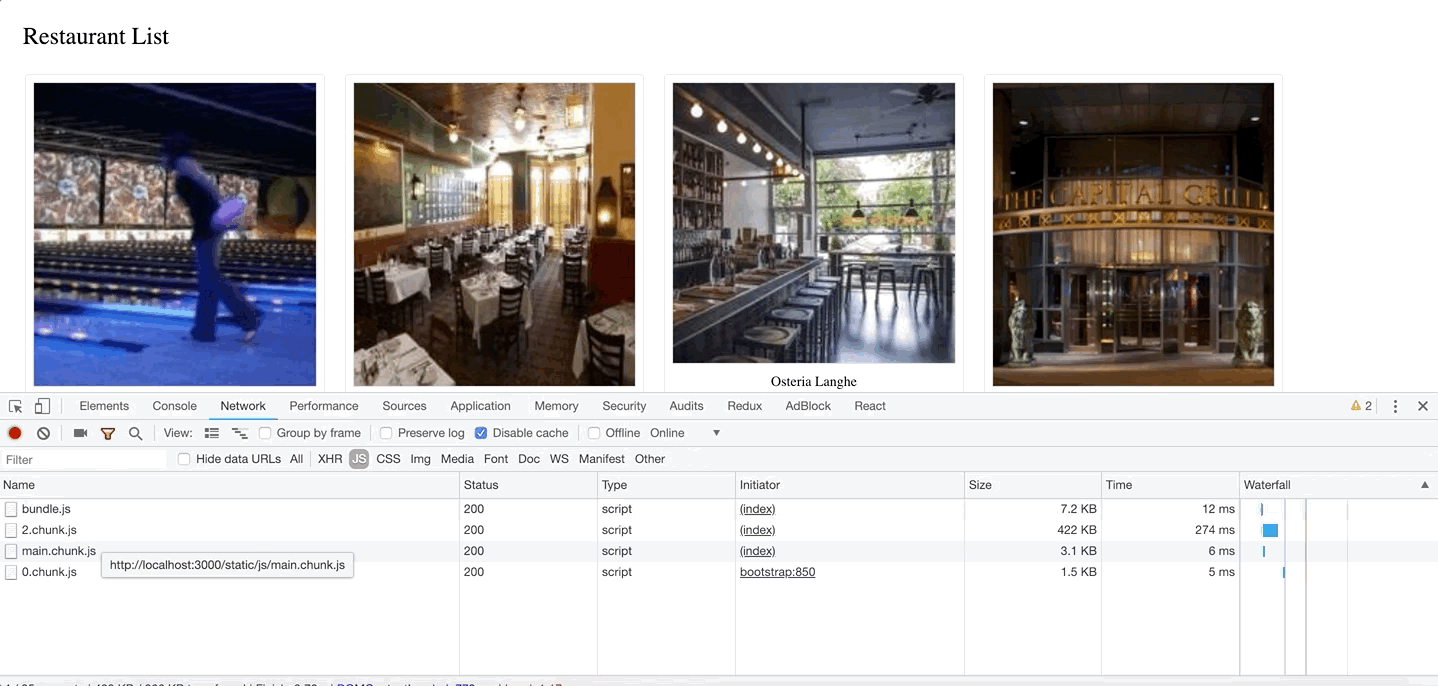The width and height of the screenshot is (1438, 686).
Task: Sort by the Name column header
Action: [x=229, y=485]
